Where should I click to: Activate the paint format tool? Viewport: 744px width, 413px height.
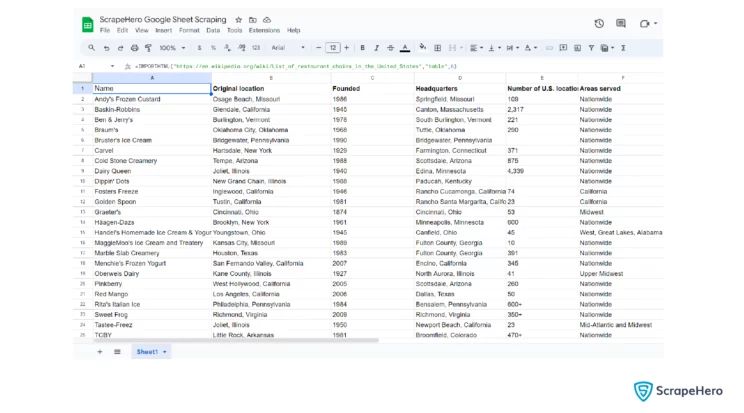[149, 48]
